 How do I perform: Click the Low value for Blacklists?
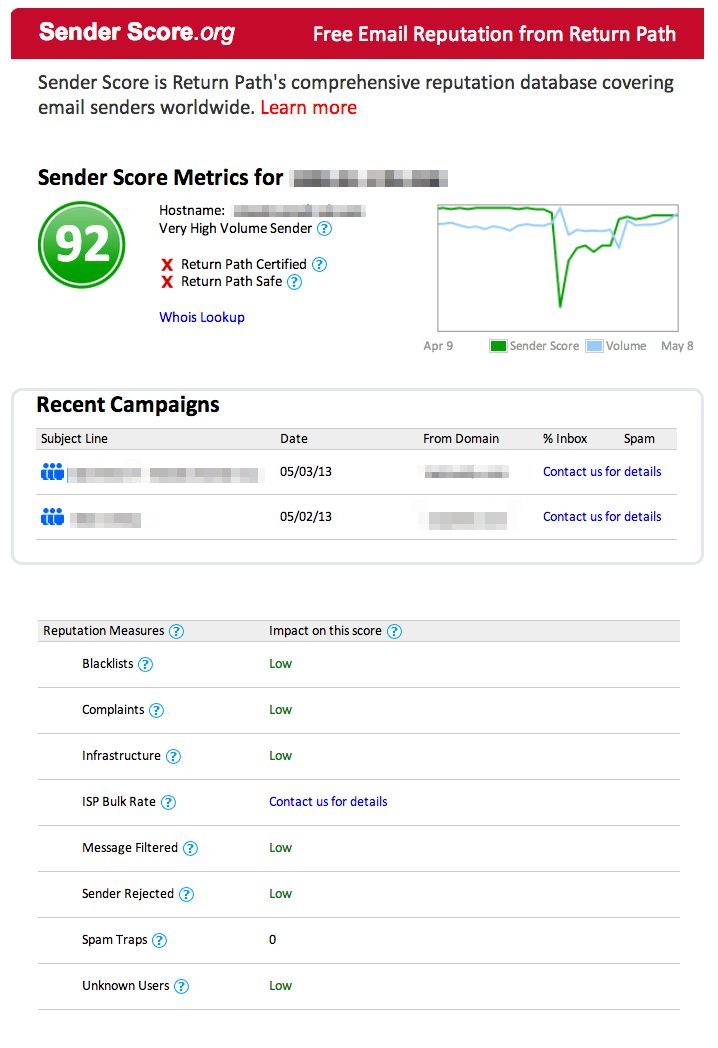(281, 664)
